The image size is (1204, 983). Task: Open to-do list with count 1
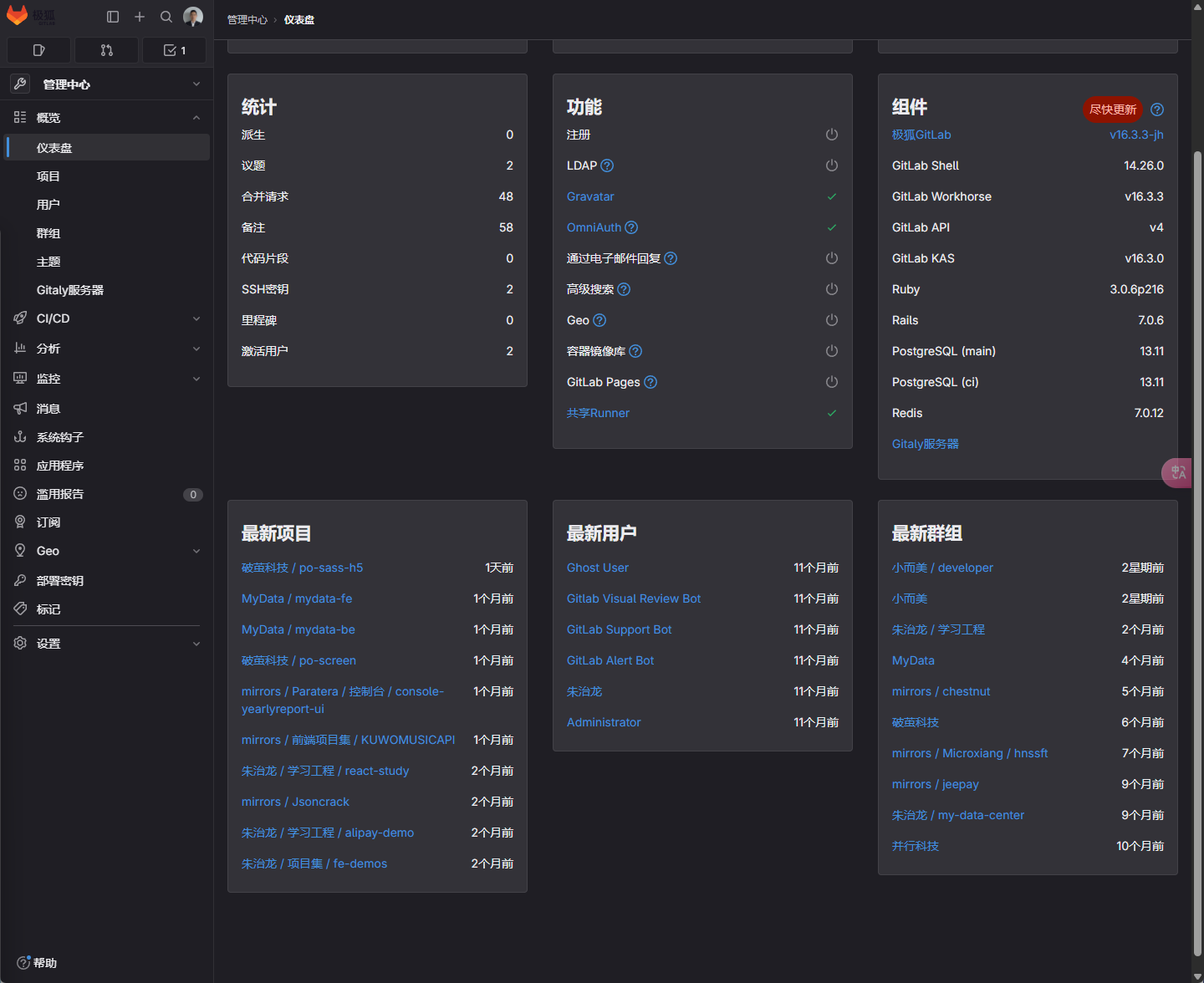click(174, 50)
